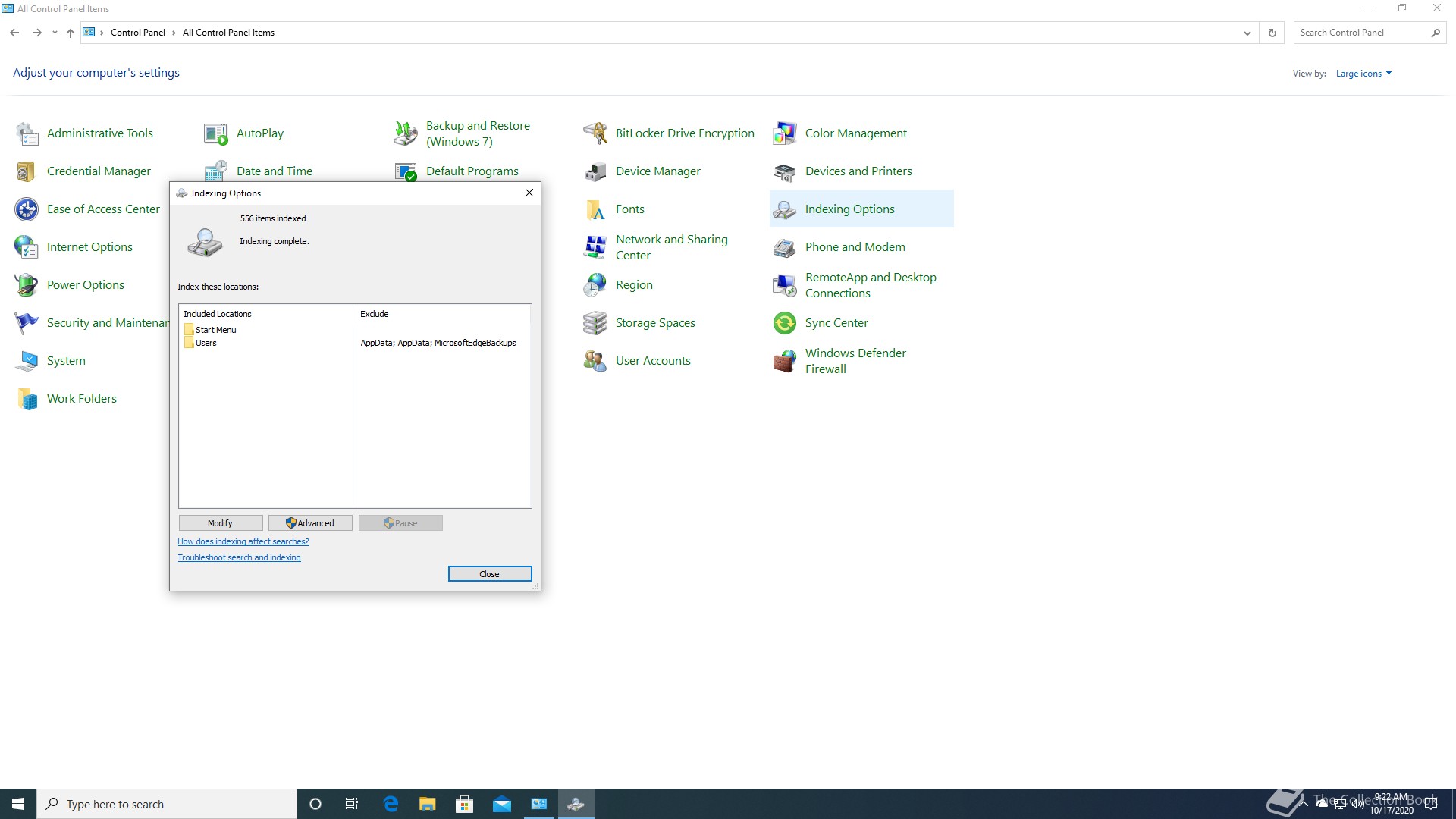Screen dimensions: 1456x819
Task: Click the taskbar search box
Action: (x=167, y=804)
